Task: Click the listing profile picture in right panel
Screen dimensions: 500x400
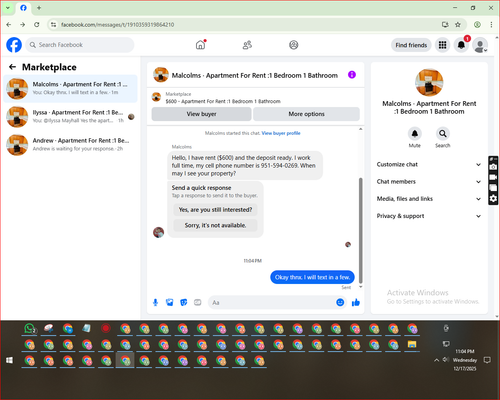Action: 429,82
